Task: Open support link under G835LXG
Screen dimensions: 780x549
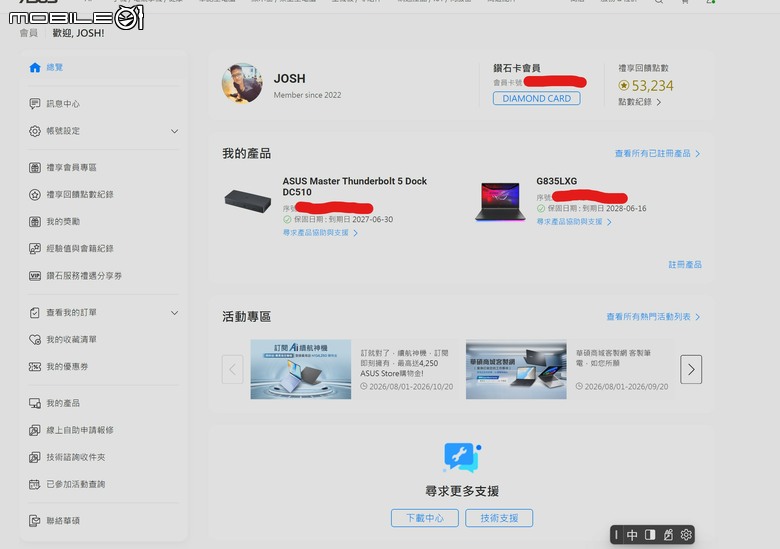Action: (574, 222)
